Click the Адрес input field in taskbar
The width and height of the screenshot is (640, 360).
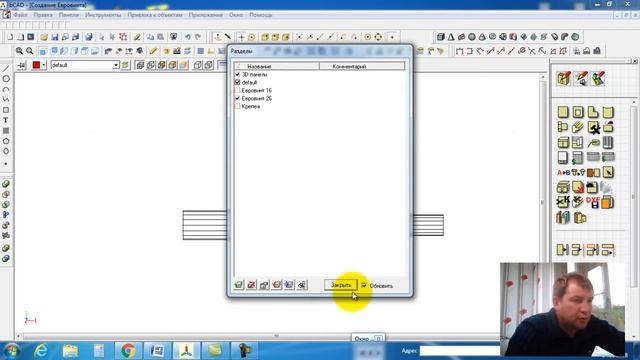(460, 351)
